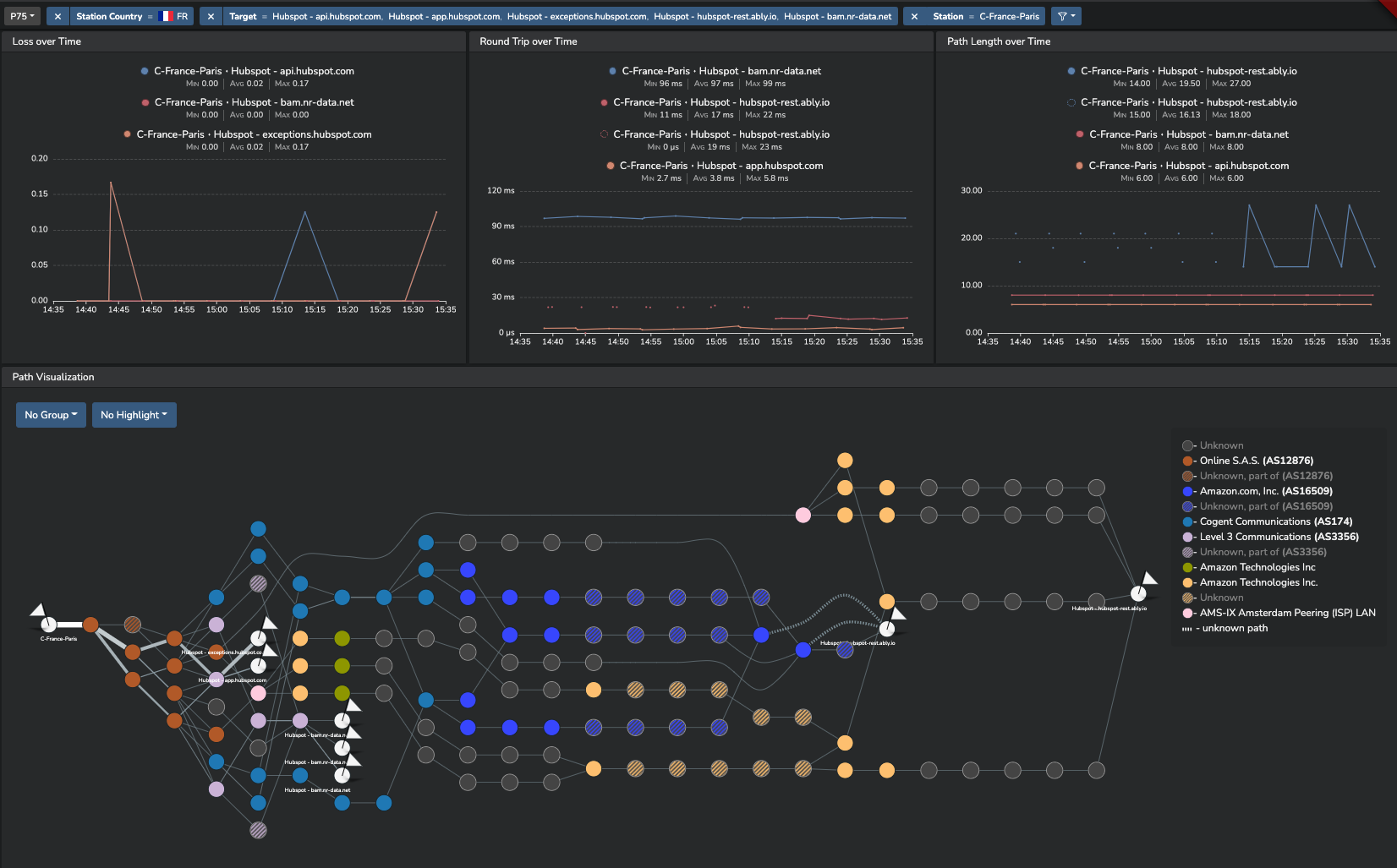Toggle bam.nr-data.net series in Round Trip chart
Viewport: 1397px width, 868px height.
pyautogui.click(x=715, y=71)
